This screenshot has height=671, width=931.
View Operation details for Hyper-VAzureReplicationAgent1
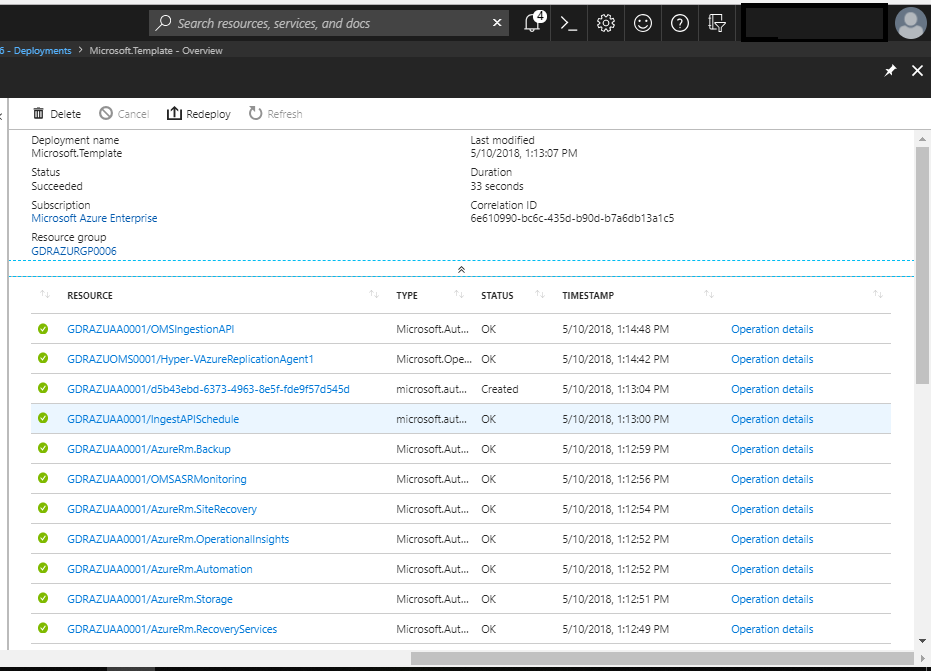[772, 359]
